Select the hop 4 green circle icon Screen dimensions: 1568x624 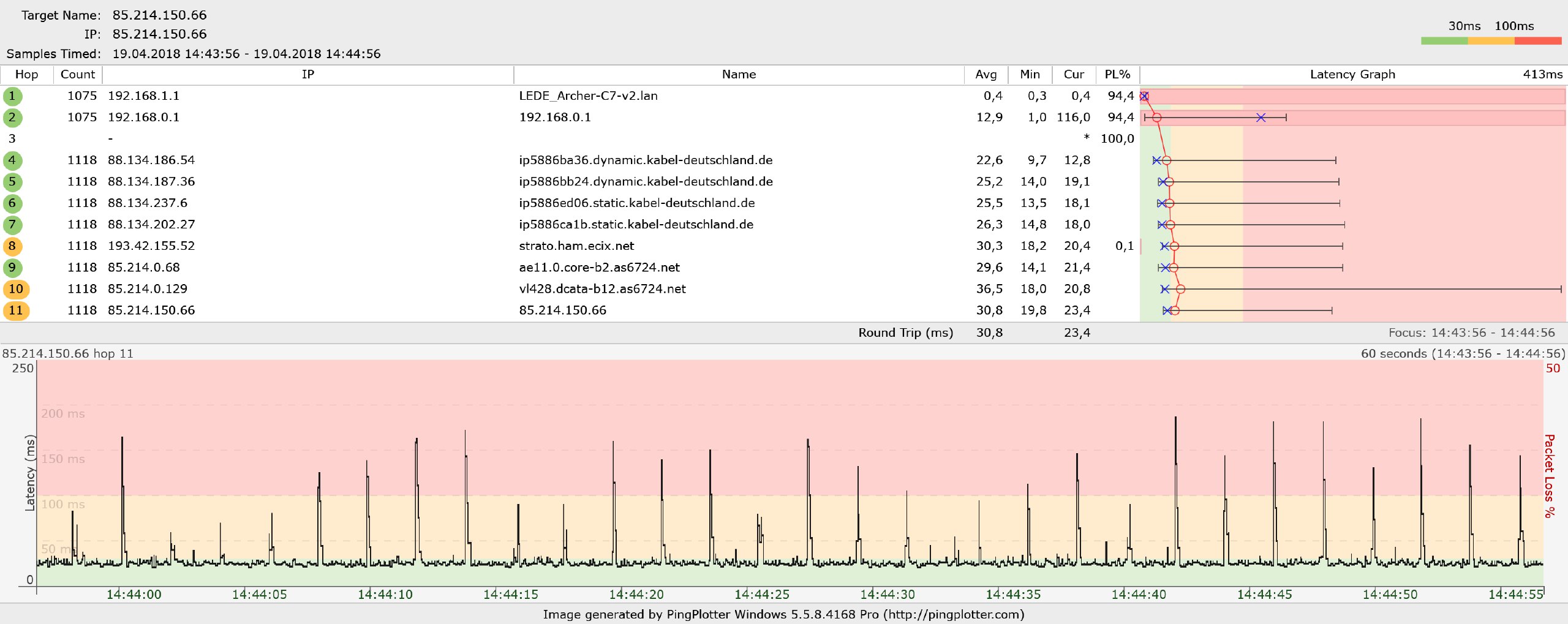[x=12, y=160]
